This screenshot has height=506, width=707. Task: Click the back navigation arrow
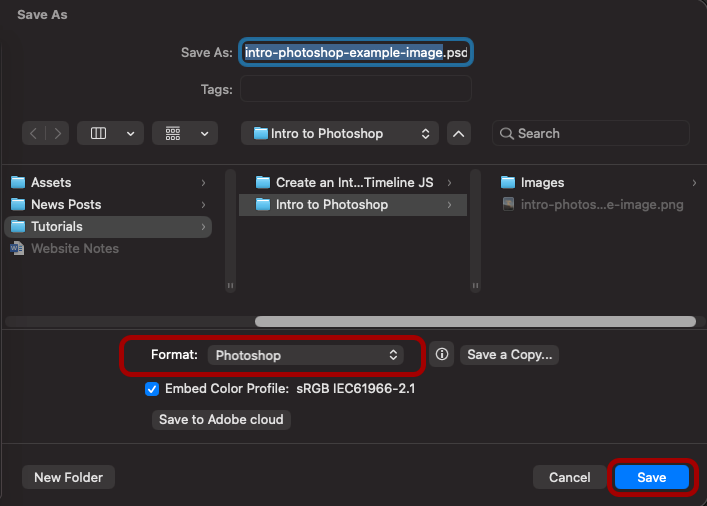point(35,133)
